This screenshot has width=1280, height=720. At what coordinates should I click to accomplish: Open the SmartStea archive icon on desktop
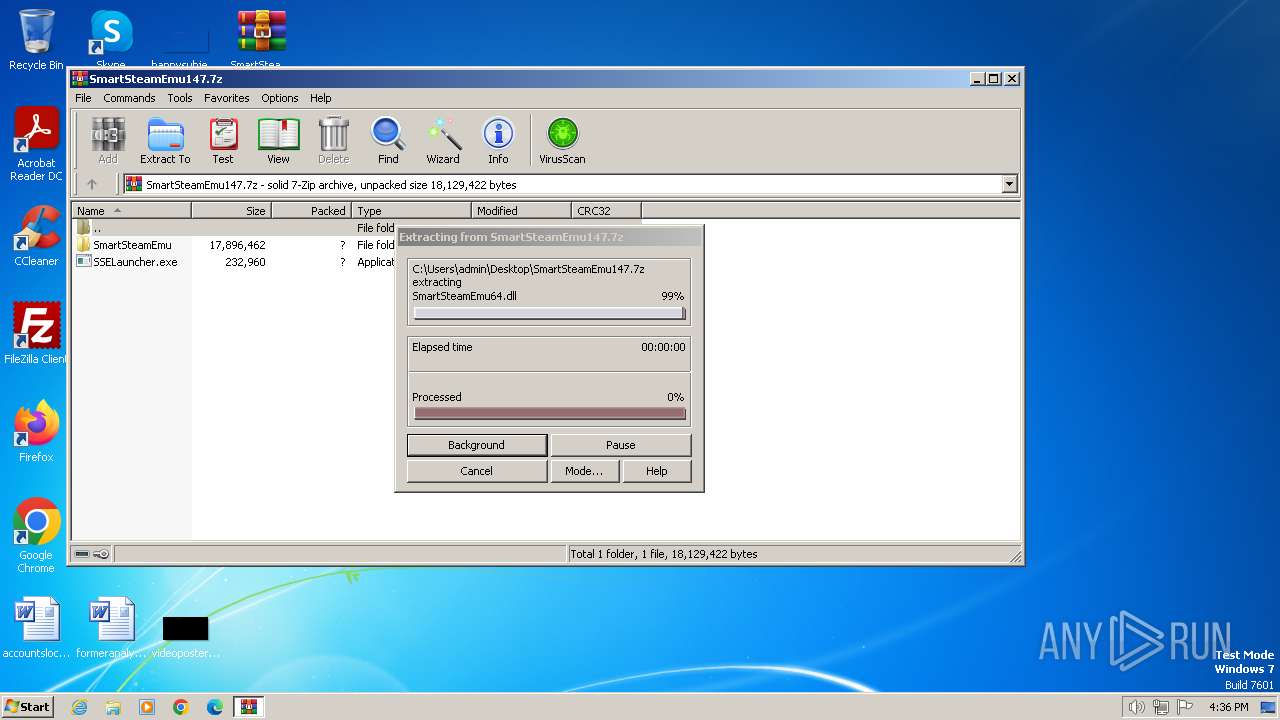[261, 38]
